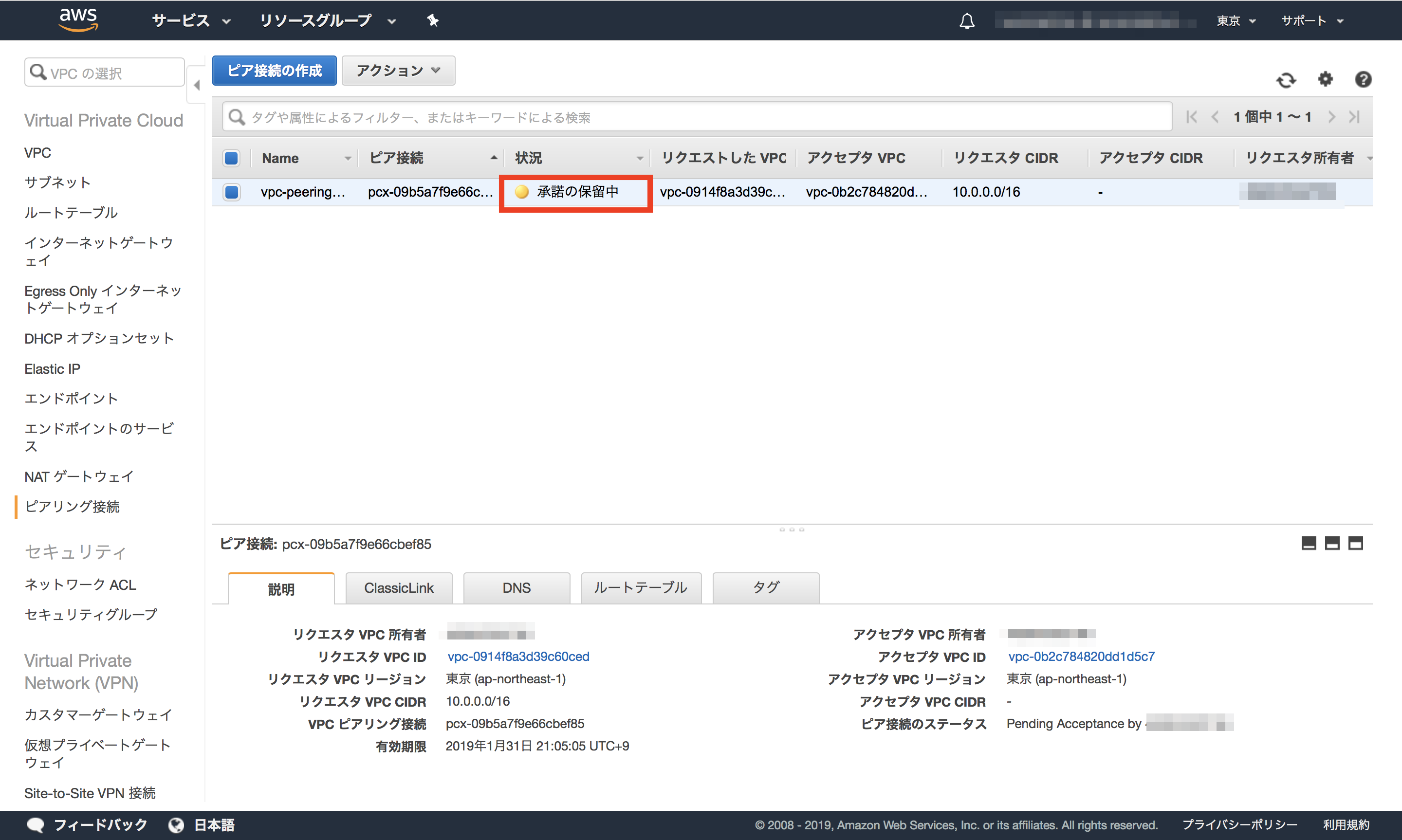Viewport: 1402px width, 840px height.
Task: Collapse the sidebar with the left arrow
Action: 196,85
